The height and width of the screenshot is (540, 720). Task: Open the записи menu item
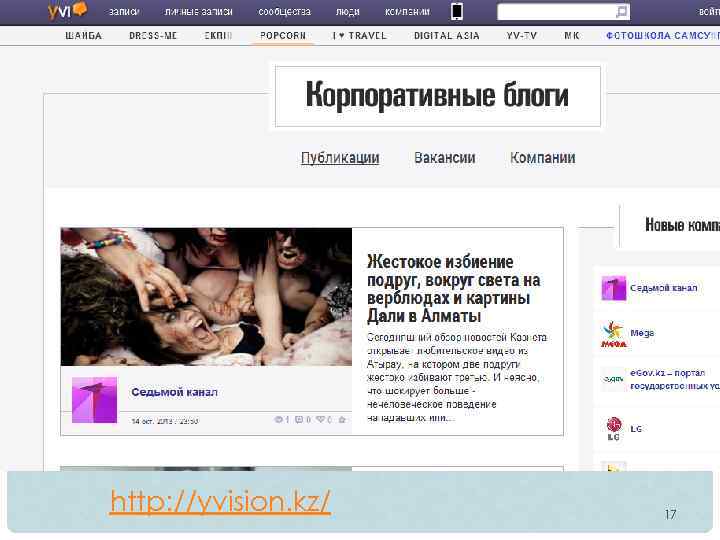[124, 12]
